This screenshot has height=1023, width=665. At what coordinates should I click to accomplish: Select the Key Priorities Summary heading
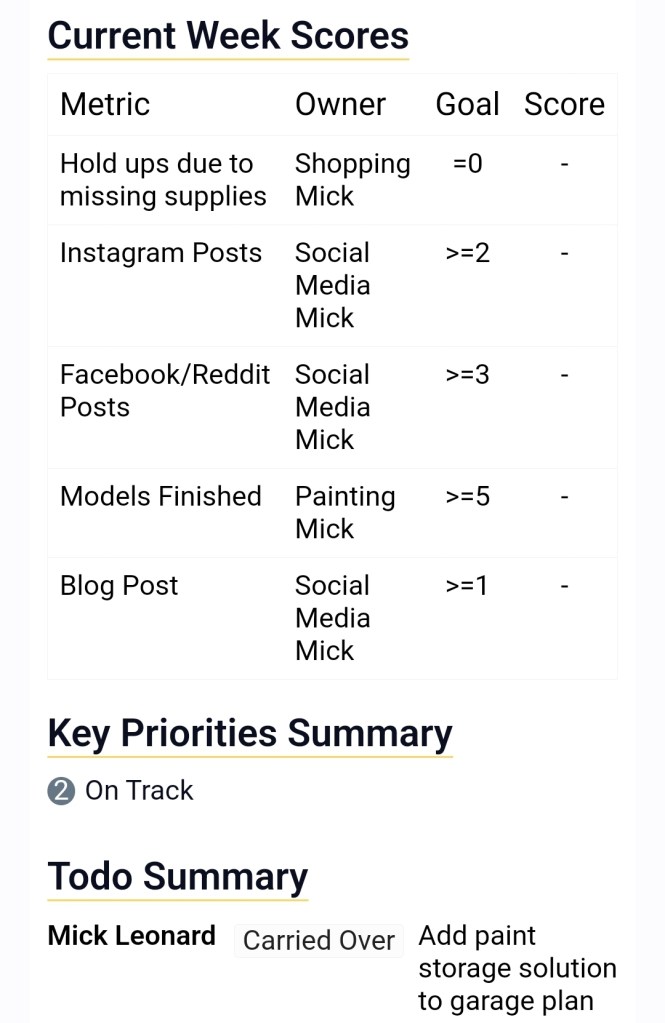(x=250, y=733)
